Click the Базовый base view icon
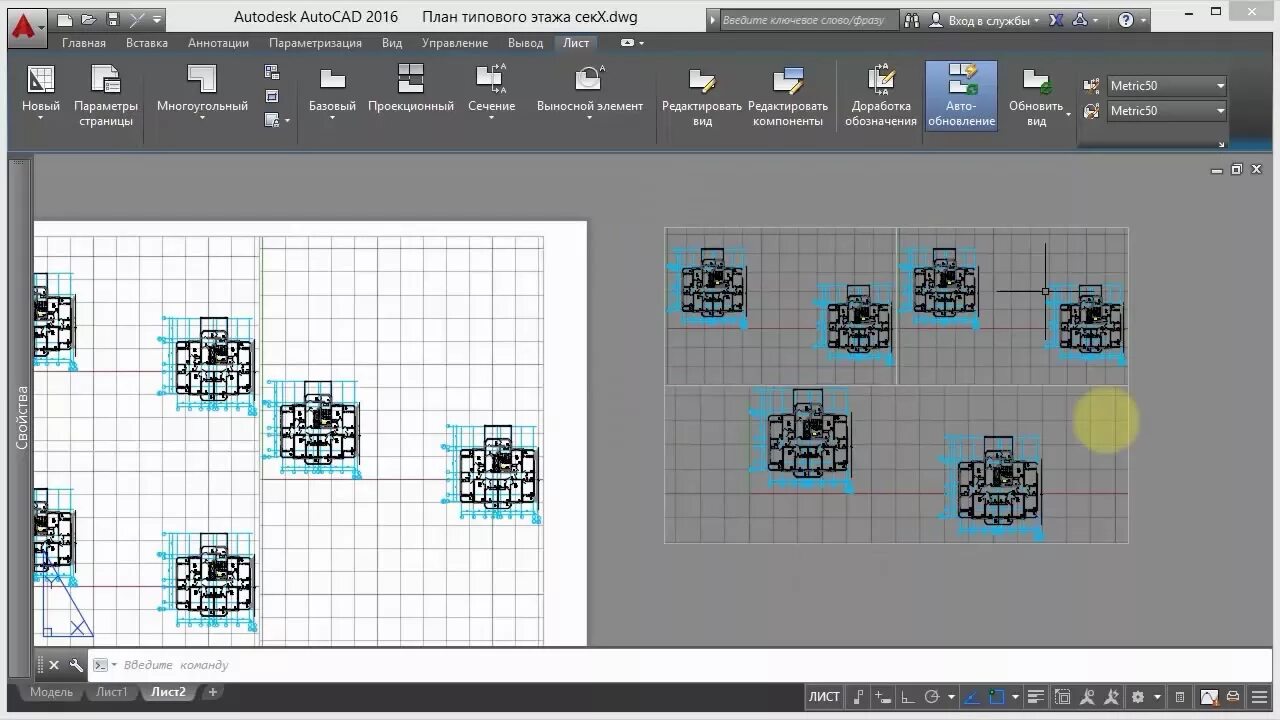Image resolution: width=1280 pixels, height=720 pixels. tap(332, 80)
